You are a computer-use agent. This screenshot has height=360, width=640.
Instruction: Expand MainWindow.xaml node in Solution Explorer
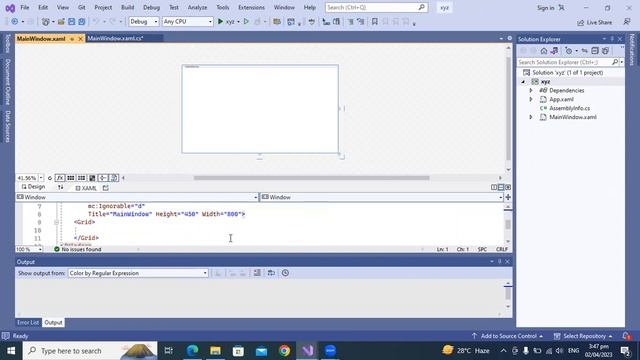tap(531, 117)
